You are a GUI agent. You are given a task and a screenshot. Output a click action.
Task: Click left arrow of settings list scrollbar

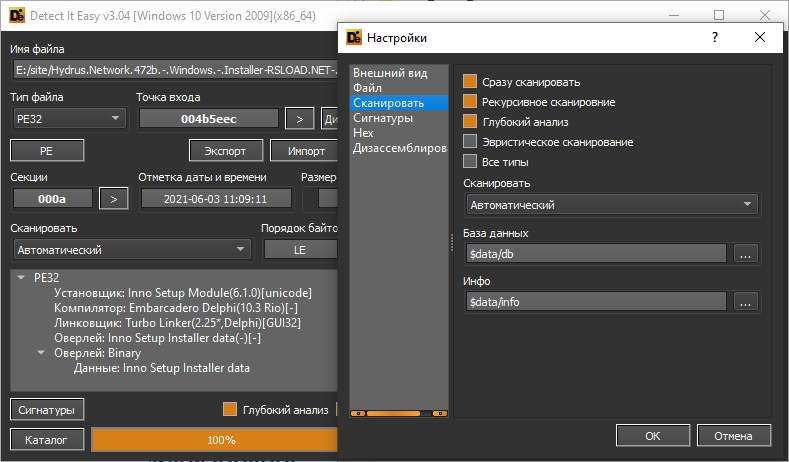tap(358, 413)
